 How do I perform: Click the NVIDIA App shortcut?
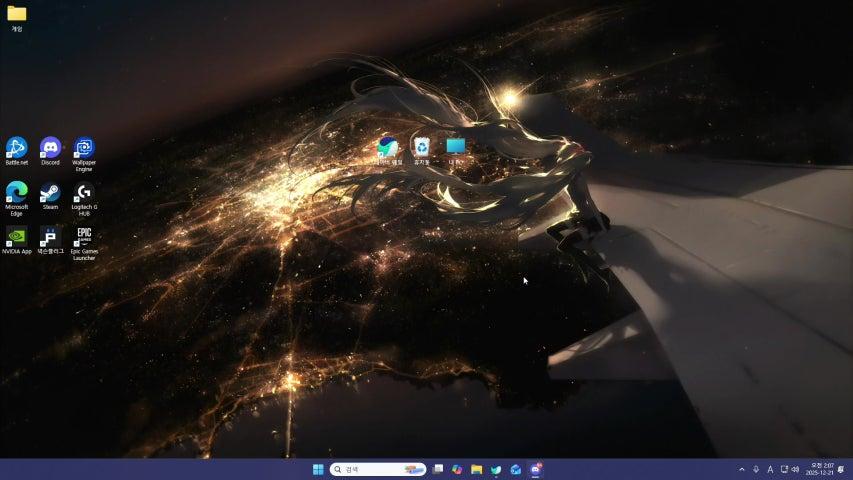pyautogui.click(x=17, y=236)
